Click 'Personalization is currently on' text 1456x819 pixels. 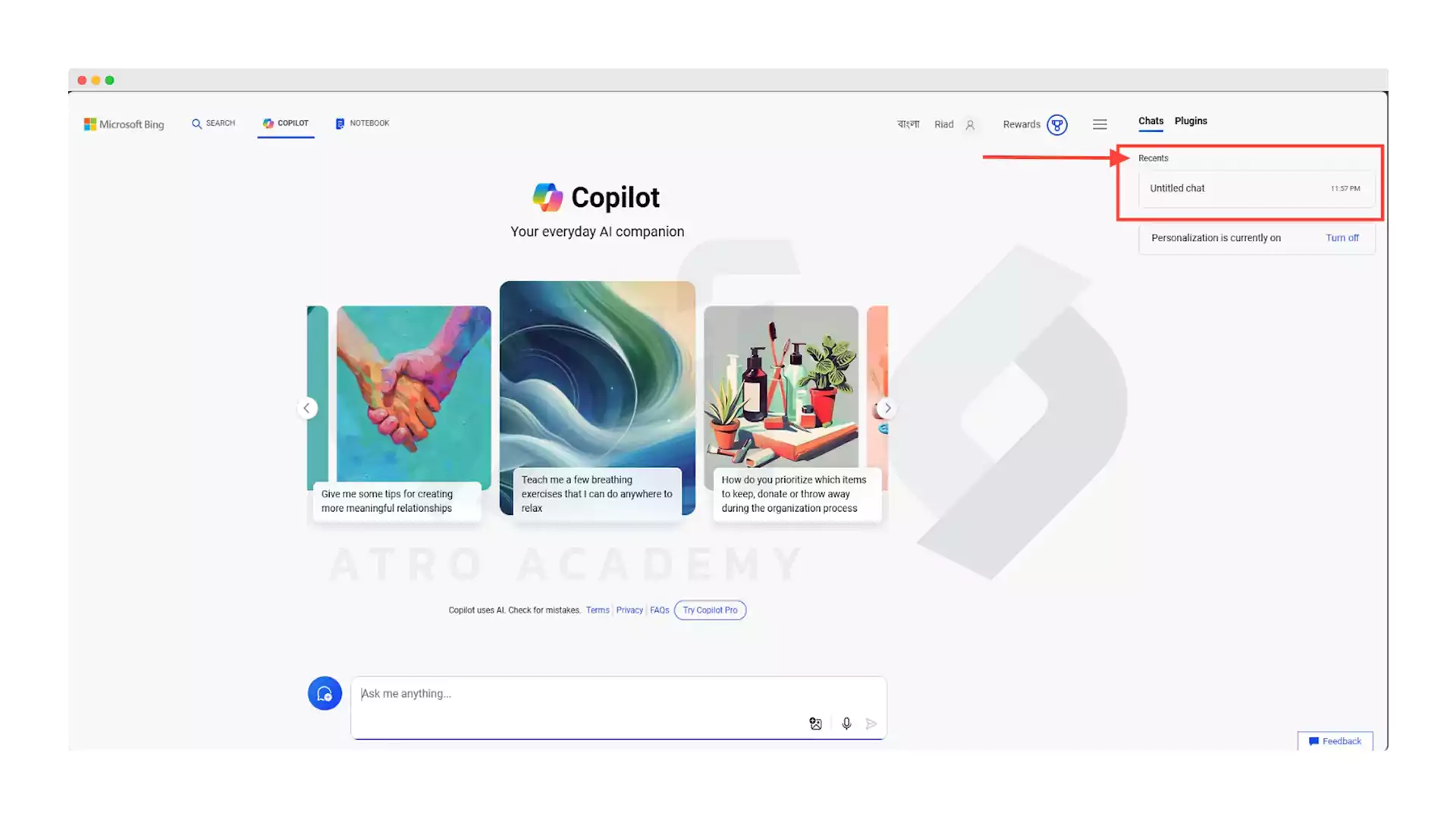pos(1216,237)
